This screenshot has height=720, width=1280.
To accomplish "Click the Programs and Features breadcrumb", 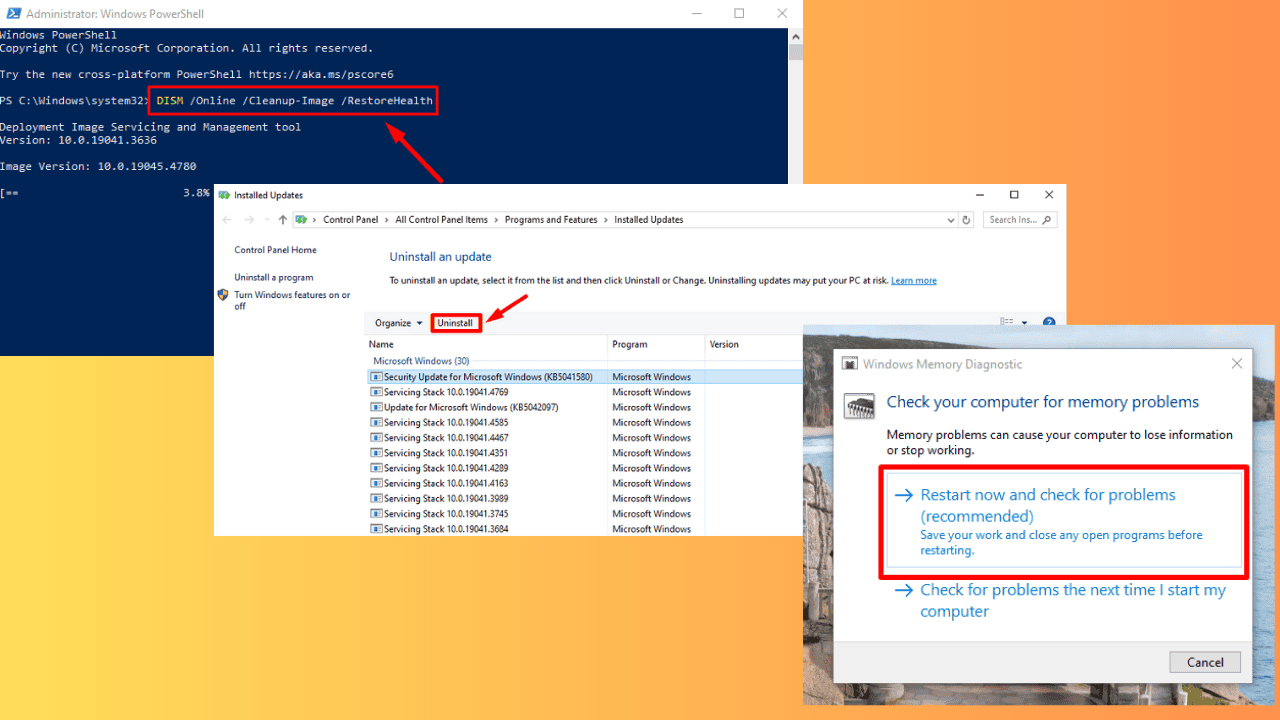I will click(551, 220).
